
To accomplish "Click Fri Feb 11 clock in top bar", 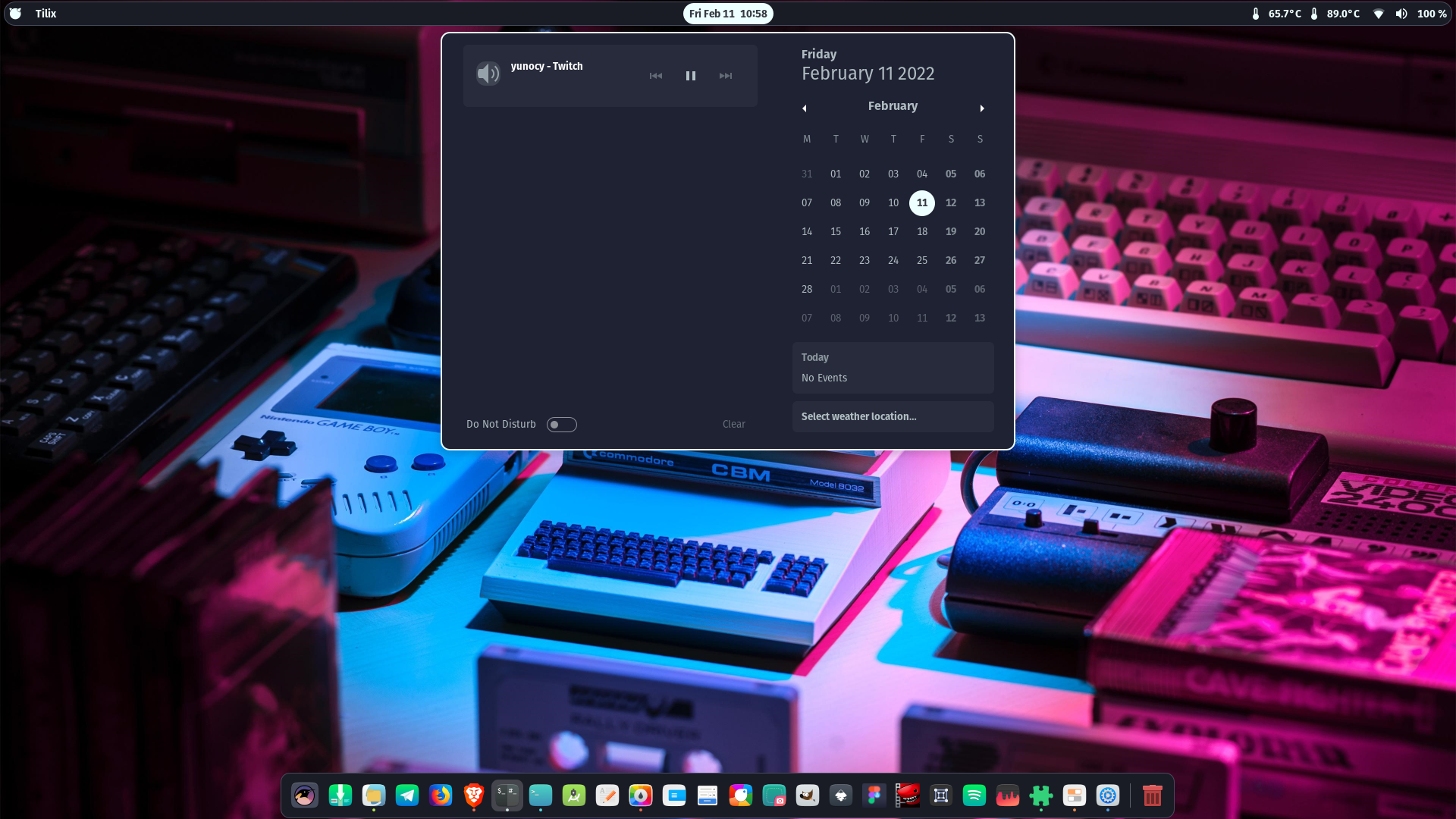I will click(x=727, y=13).
